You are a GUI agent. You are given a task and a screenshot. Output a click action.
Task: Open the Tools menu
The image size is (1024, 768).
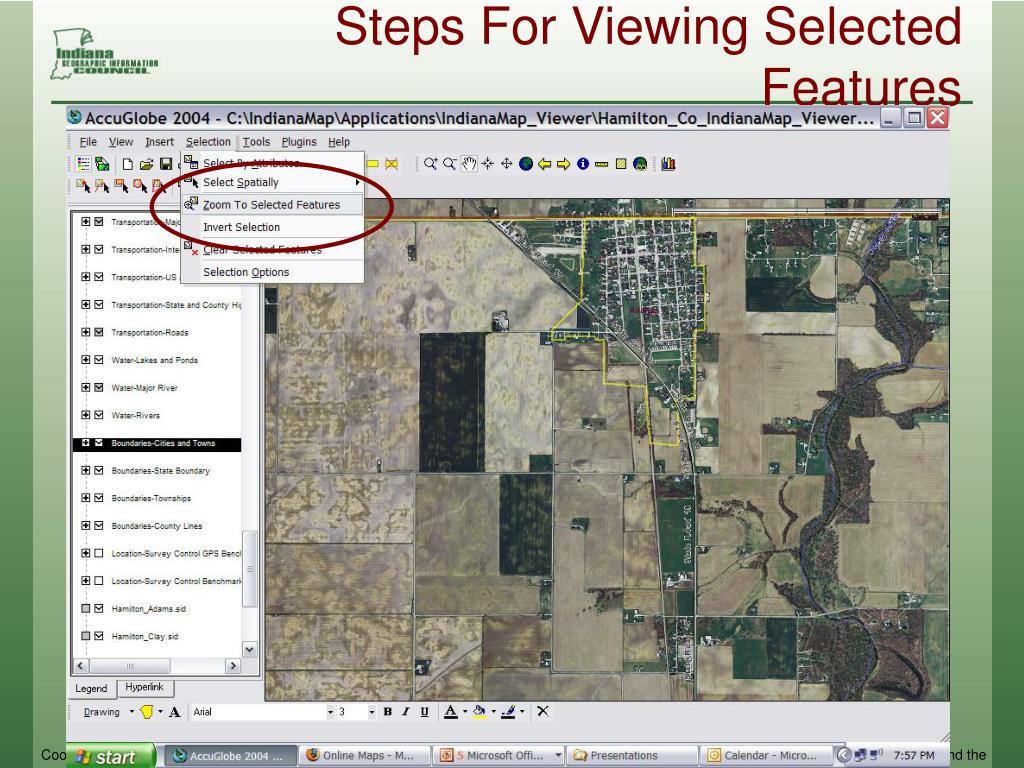[256, 142]
